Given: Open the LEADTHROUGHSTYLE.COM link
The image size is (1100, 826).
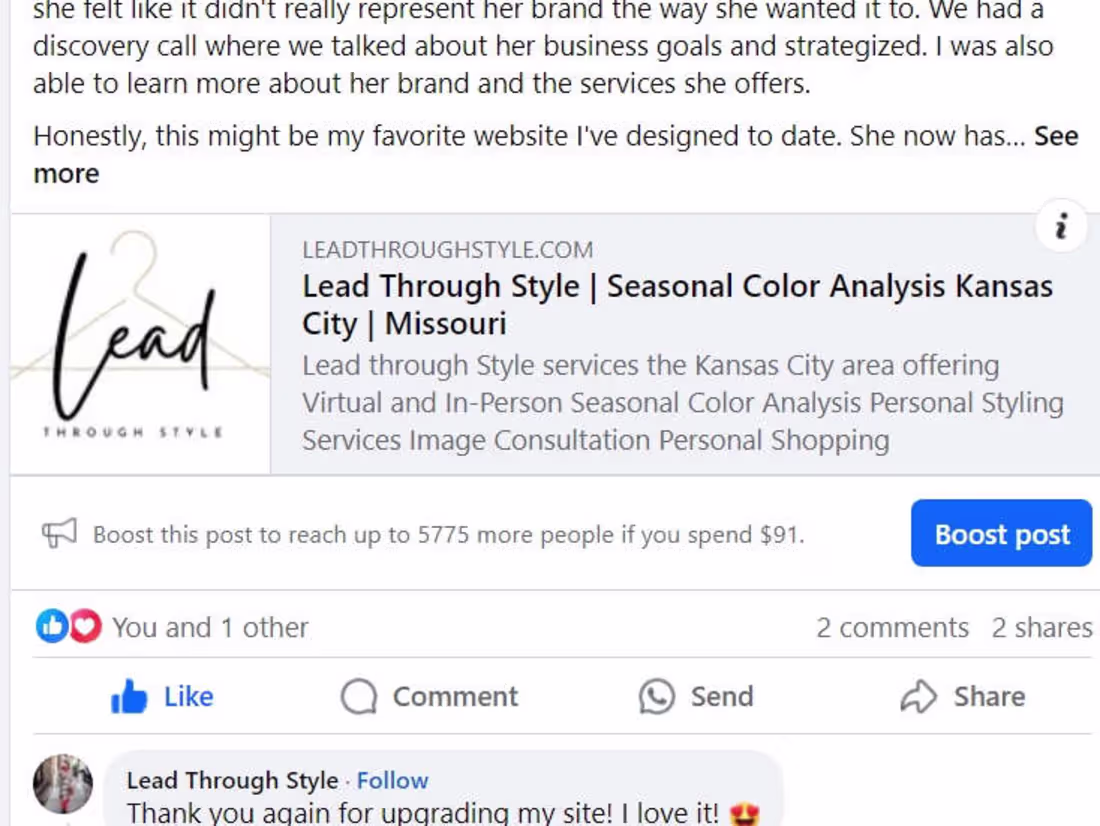Looking at the screenshot, I should coord(447,249).
